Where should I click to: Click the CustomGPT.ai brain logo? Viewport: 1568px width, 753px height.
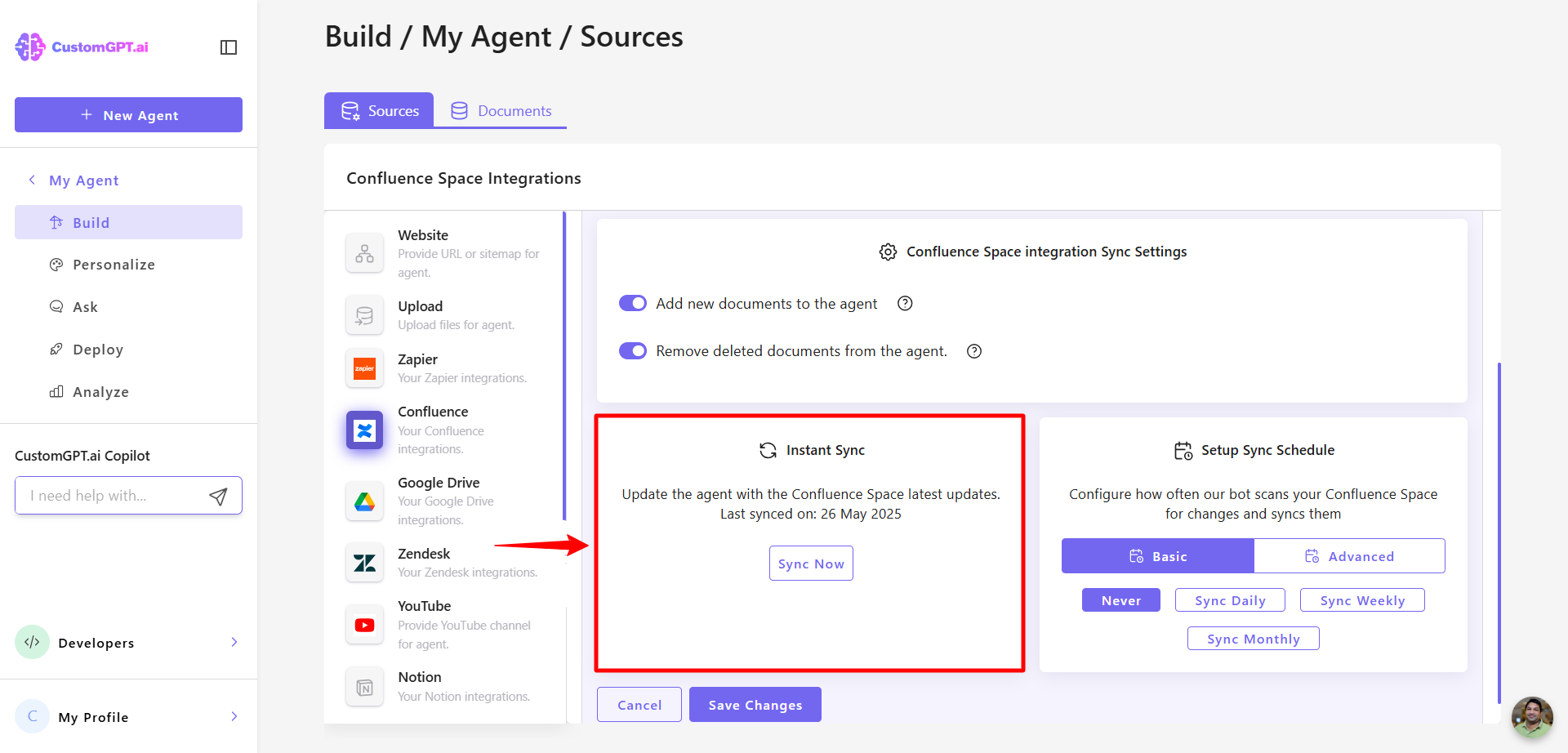coord(30,47)
